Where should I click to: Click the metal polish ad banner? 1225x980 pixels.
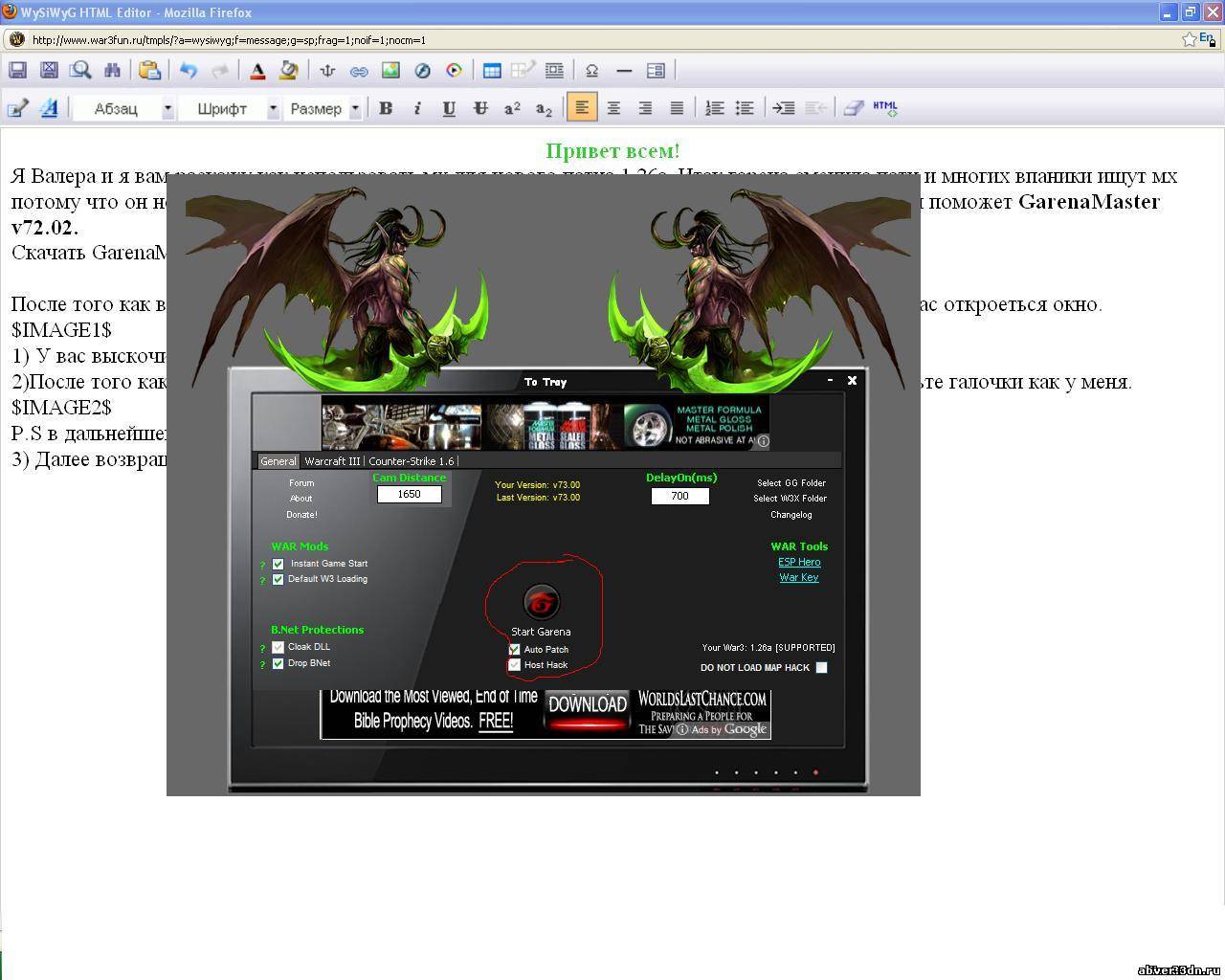pos(546,424)
